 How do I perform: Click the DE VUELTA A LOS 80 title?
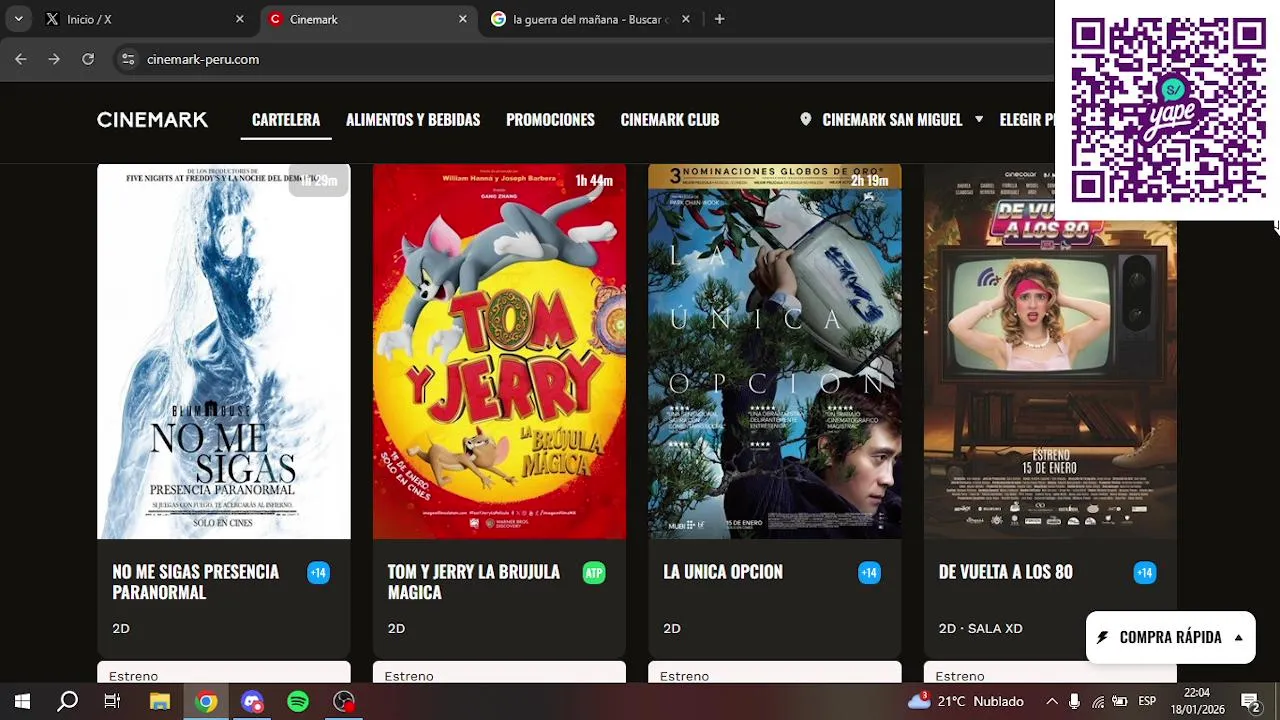pos(1005,572)
